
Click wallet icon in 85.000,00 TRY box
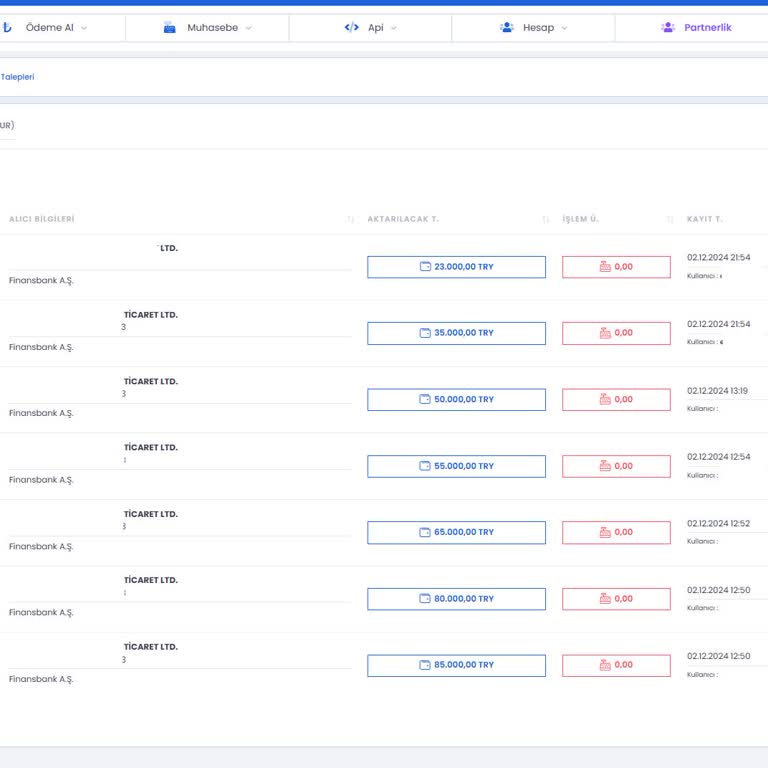tap(425, 665)
